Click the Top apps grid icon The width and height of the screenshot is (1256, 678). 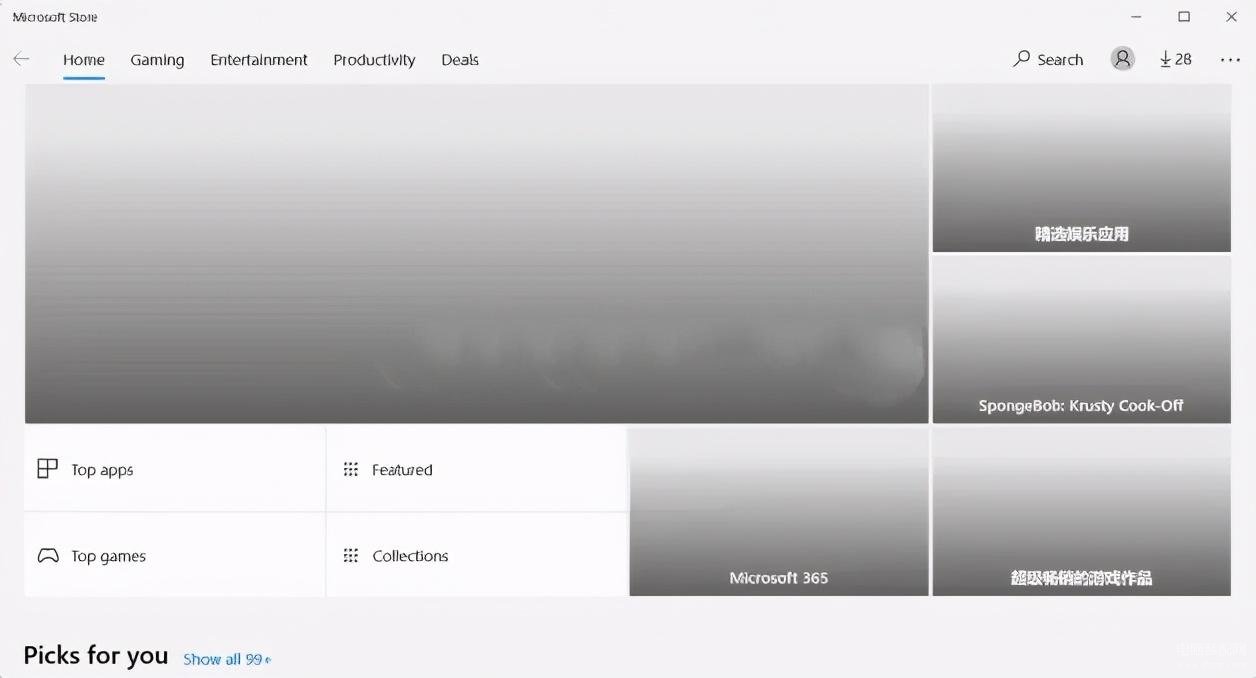click(47, 469)
